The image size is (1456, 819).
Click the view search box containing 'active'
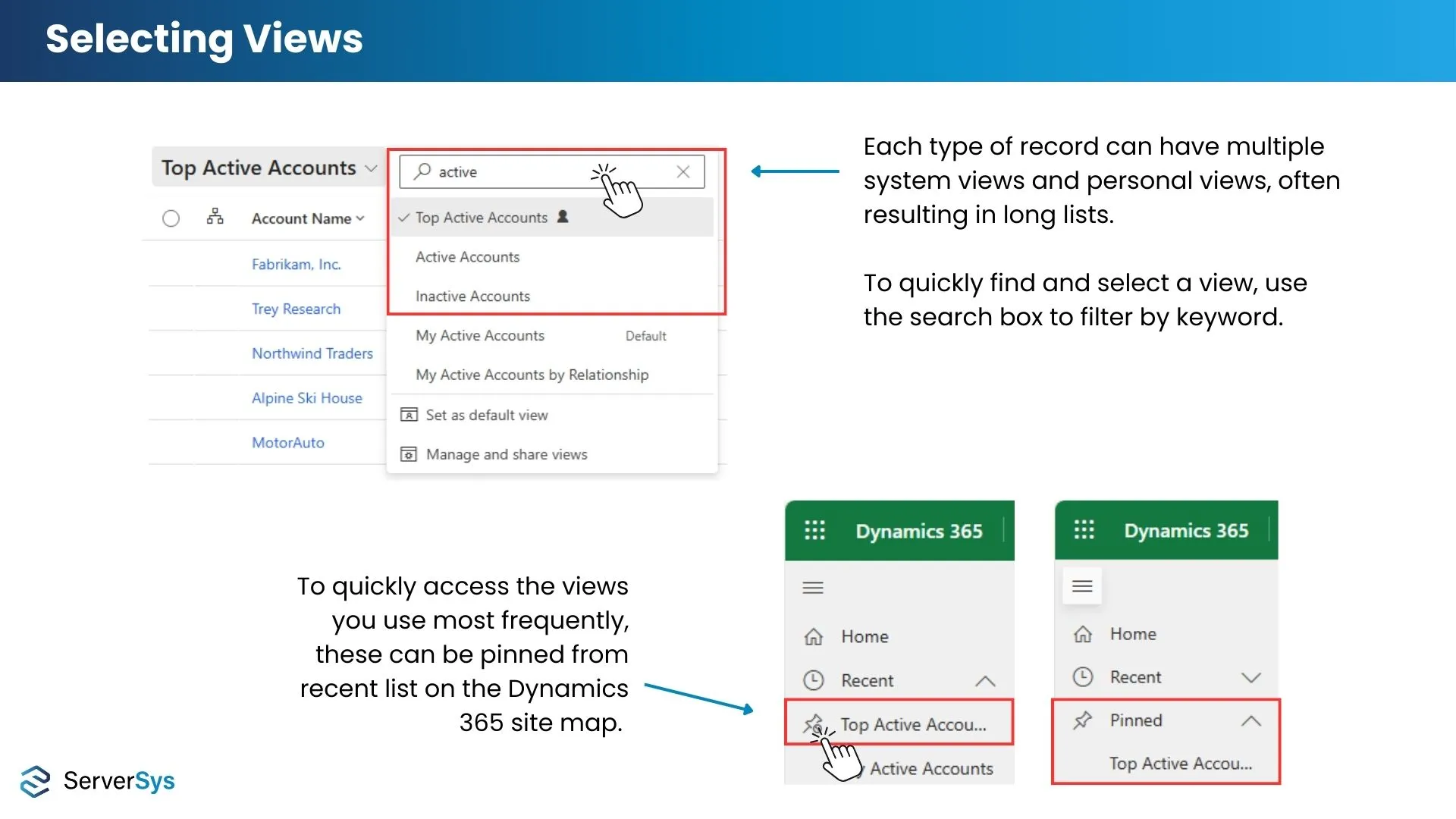coord(551,171)
